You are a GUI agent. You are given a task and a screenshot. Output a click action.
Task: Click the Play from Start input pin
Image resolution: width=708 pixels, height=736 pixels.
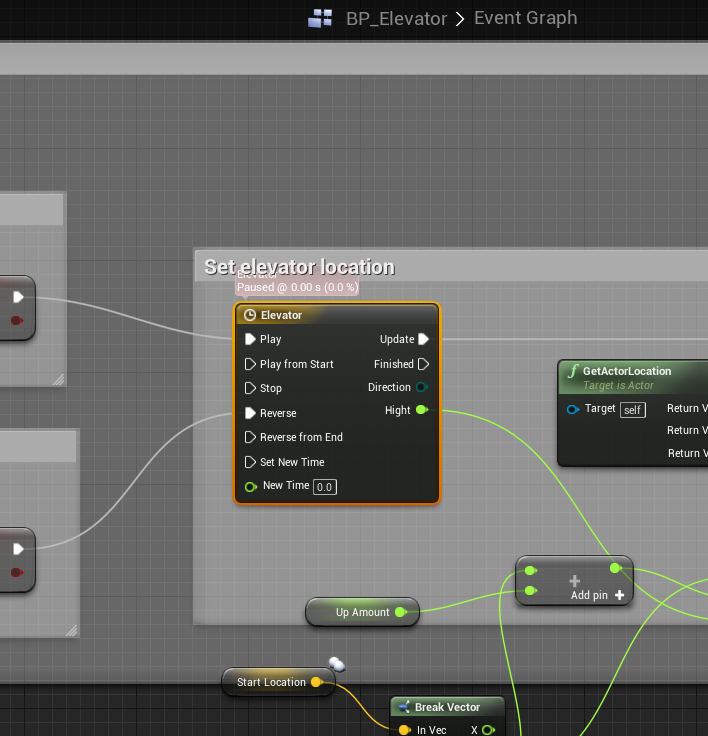[251, 364]
